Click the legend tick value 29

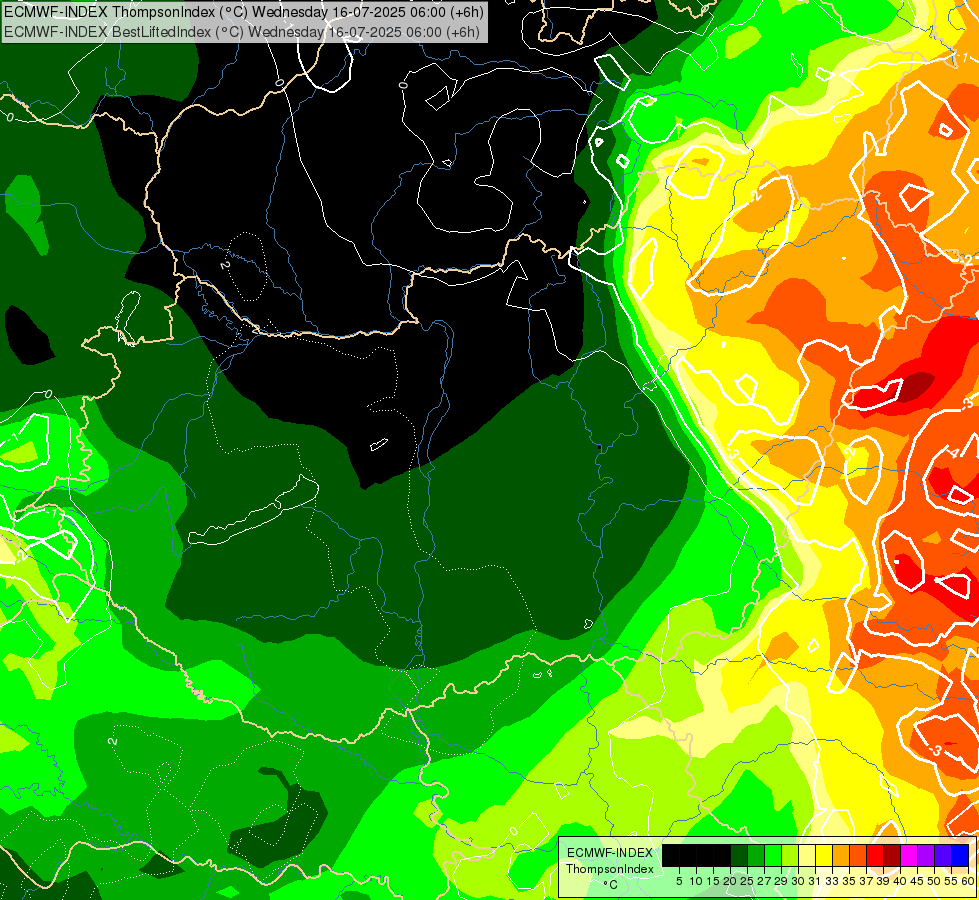[x=781, y=881]
